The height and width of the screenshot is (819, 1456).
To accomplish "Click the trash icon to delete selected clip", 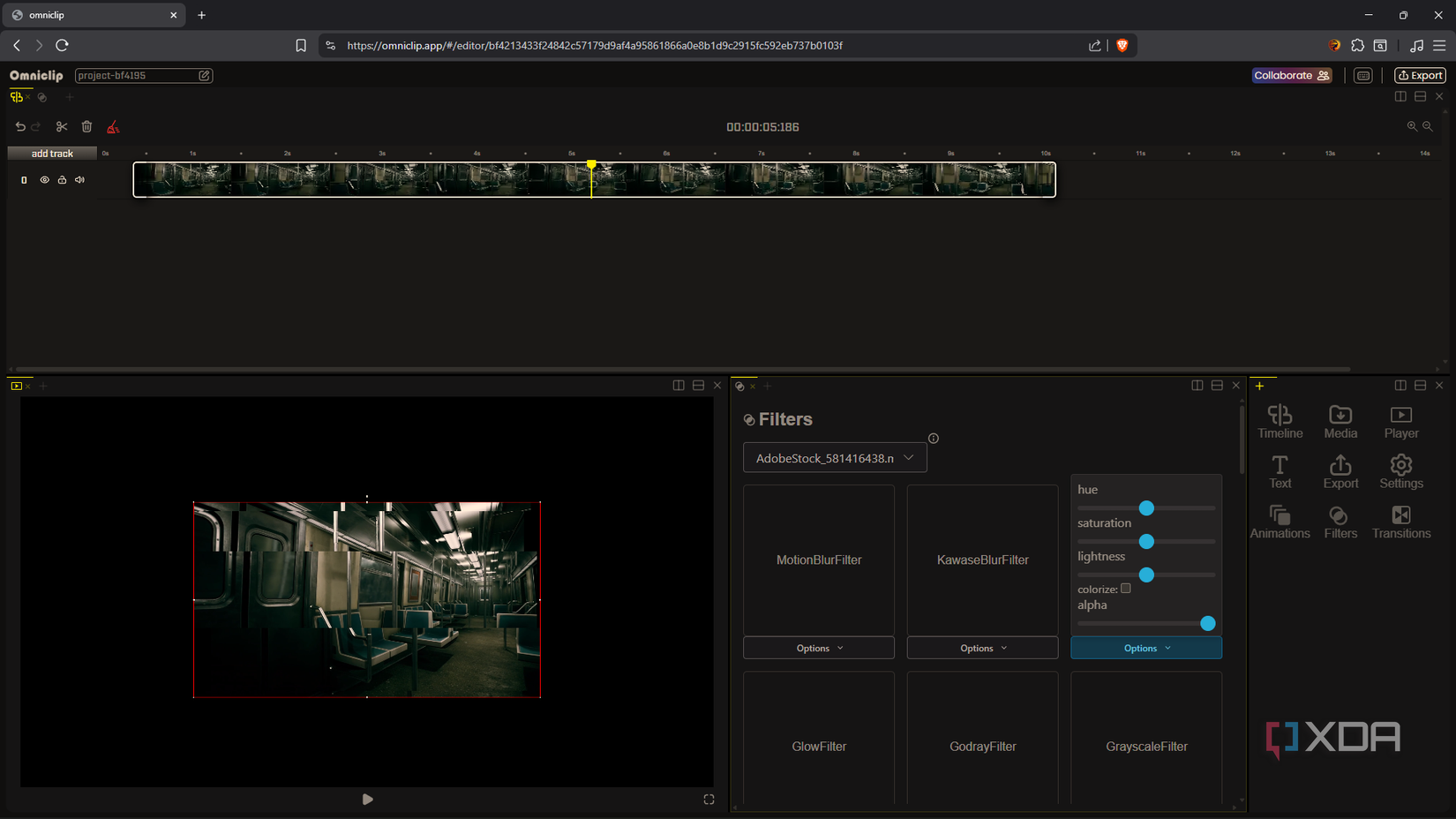I will [86, 126].
